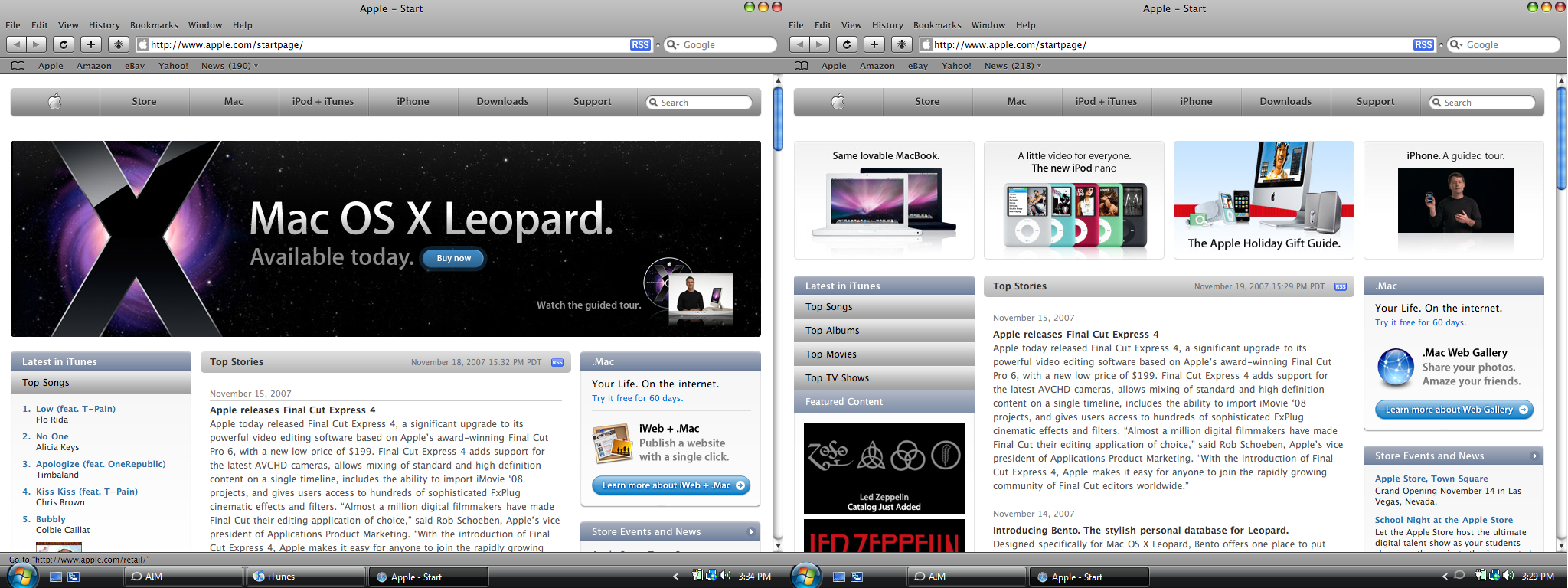Click the Back arrow in the left Safari window
Screen dimensions: 1568x588
point(18,44)
